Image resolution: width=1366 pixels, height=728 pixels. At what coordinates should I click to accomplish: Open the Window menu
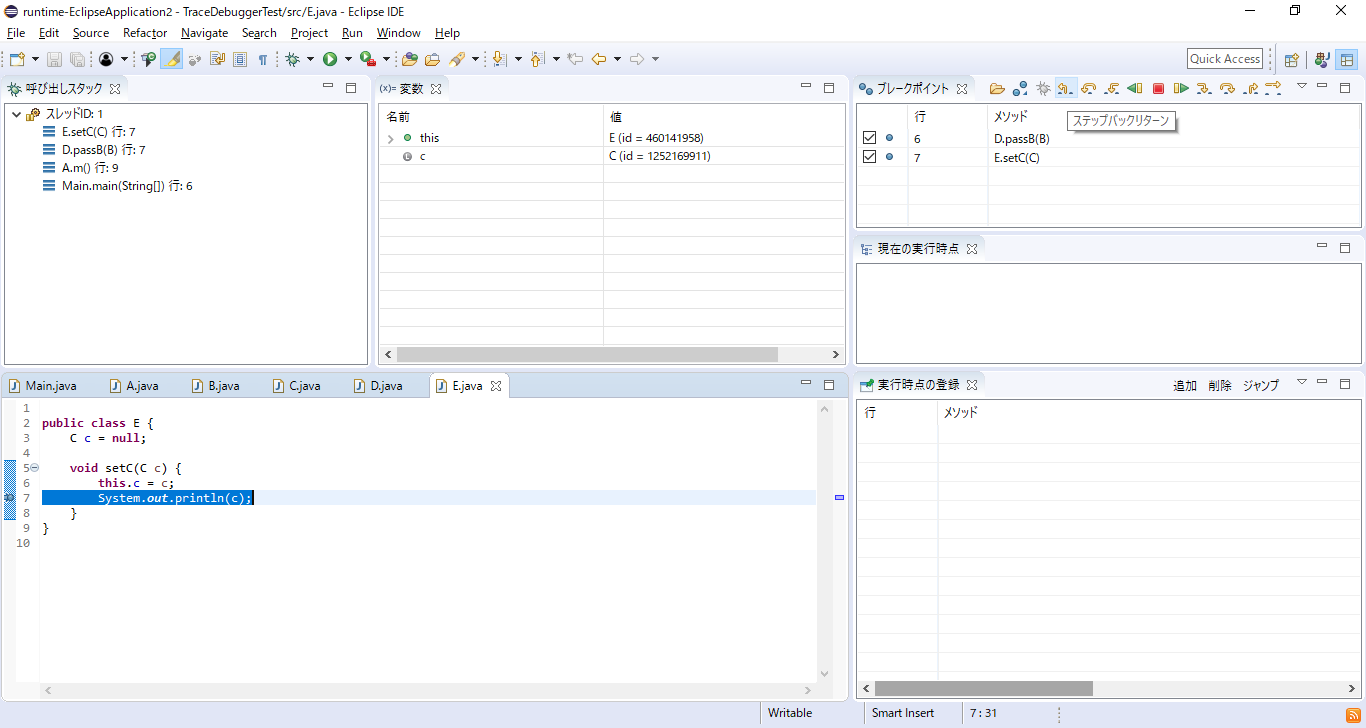pos(398,33)
